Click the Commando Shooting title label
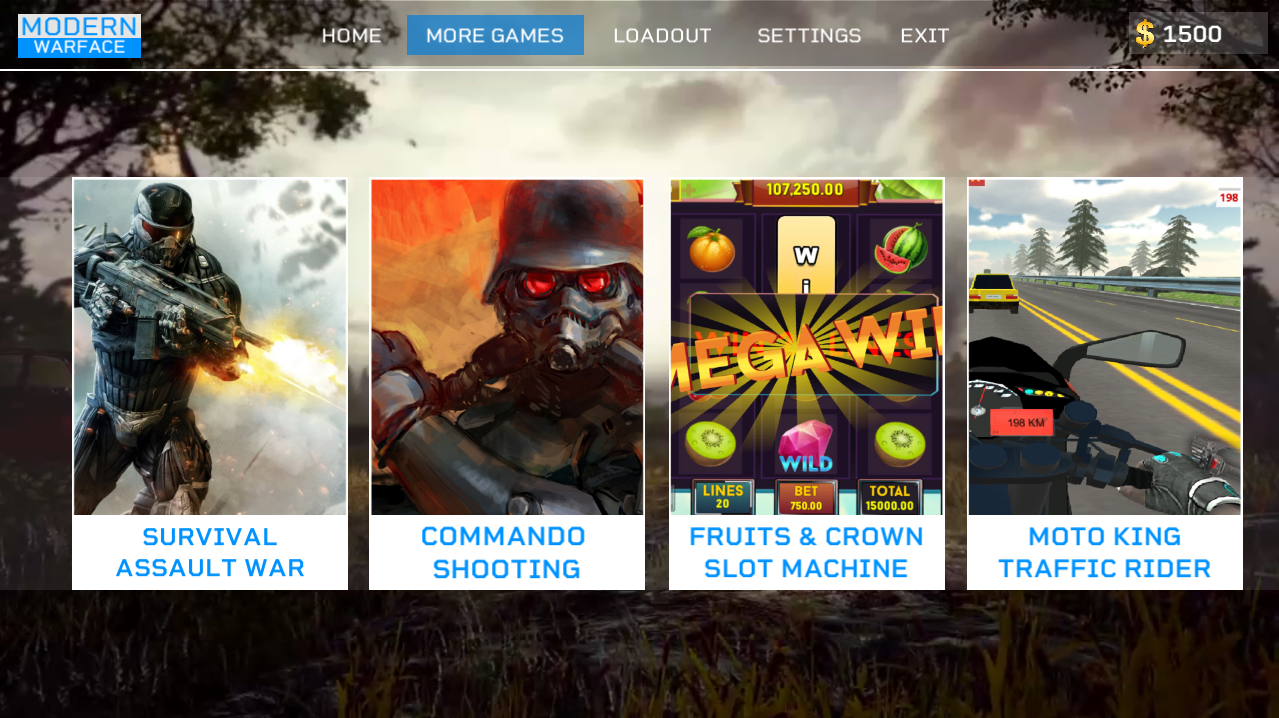This screenshot has width=1279, height=718. pyautogui.click(x=505, y=552)
